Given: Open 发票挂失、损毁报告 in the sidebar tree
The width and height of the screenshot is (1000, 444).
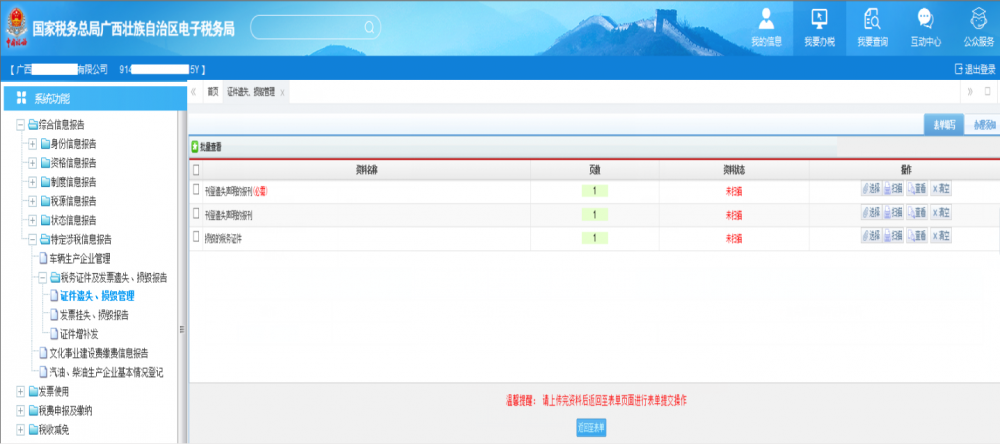Looking at the screenshot, I should (x=94, y=315).
